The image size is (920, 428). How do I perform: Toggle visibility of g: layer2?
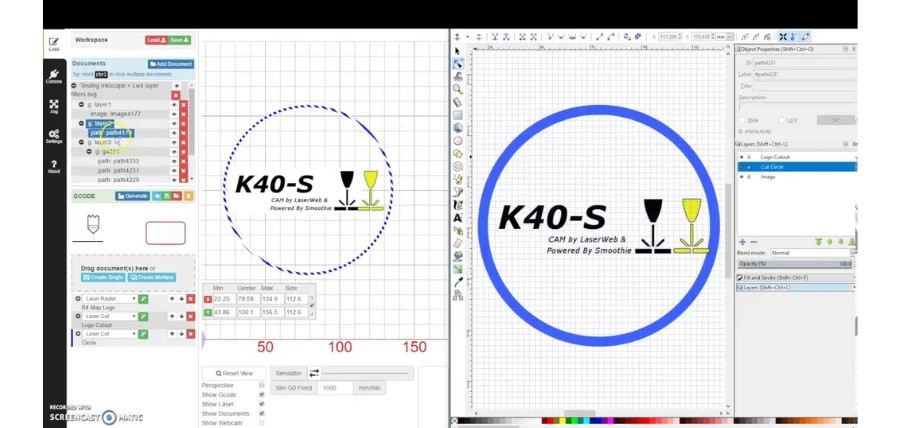pyautogui.click(x=174, y=123)
